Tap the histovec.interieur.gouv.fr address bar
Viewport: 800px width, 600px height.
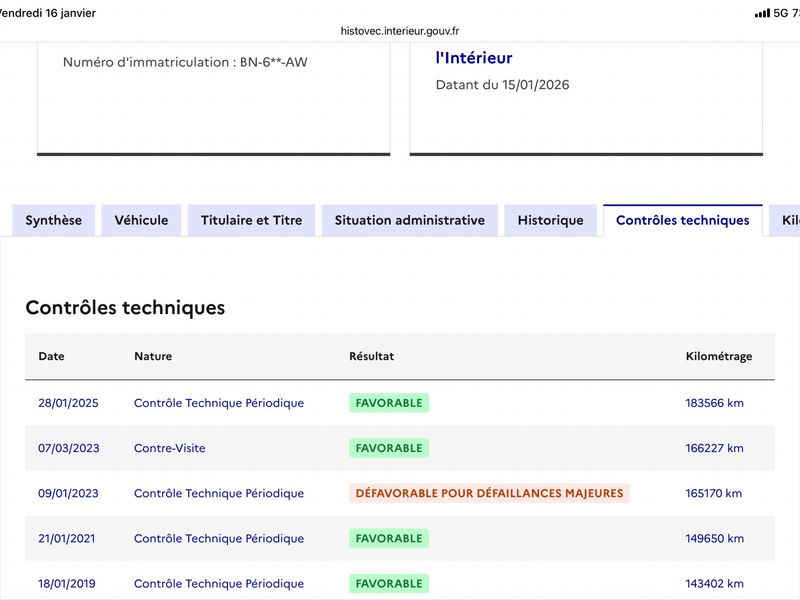(x=400, y=31)
